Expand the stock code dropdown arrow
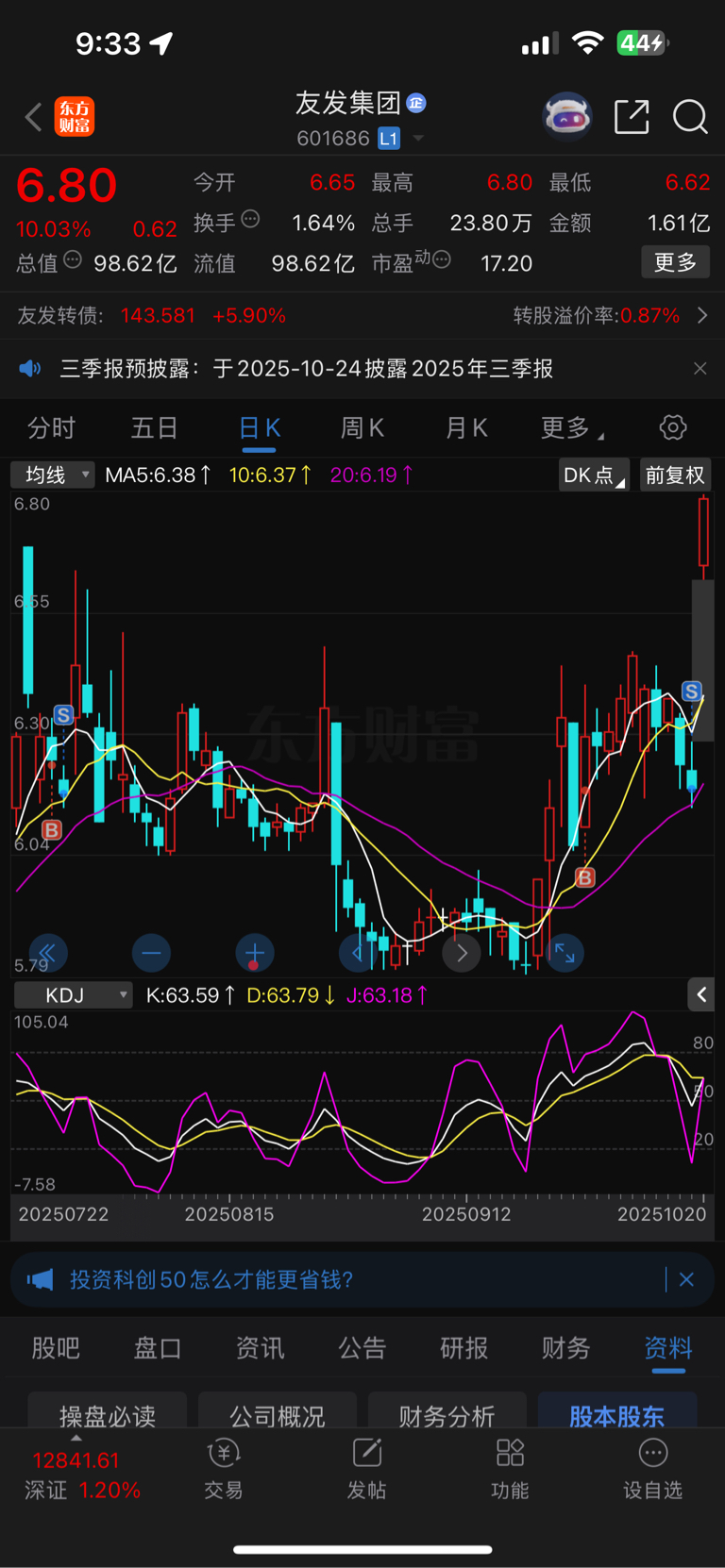The height and width of the screenshot is (1568, 725). coord(418,139)
